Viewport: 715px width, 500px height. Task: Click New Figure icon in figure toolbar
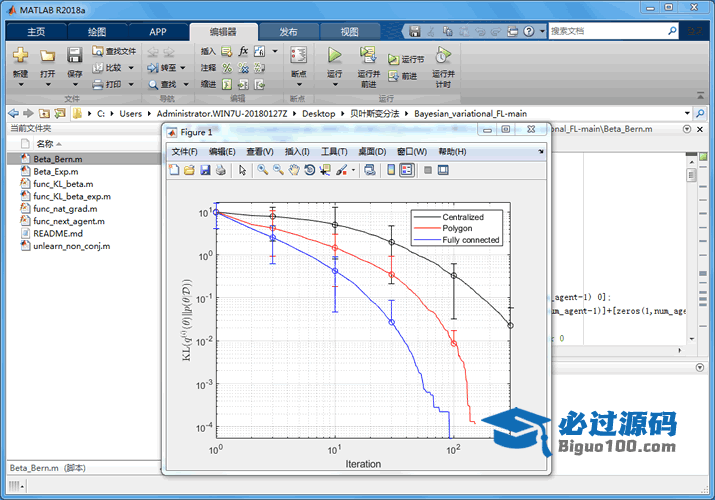click(174, 170)
